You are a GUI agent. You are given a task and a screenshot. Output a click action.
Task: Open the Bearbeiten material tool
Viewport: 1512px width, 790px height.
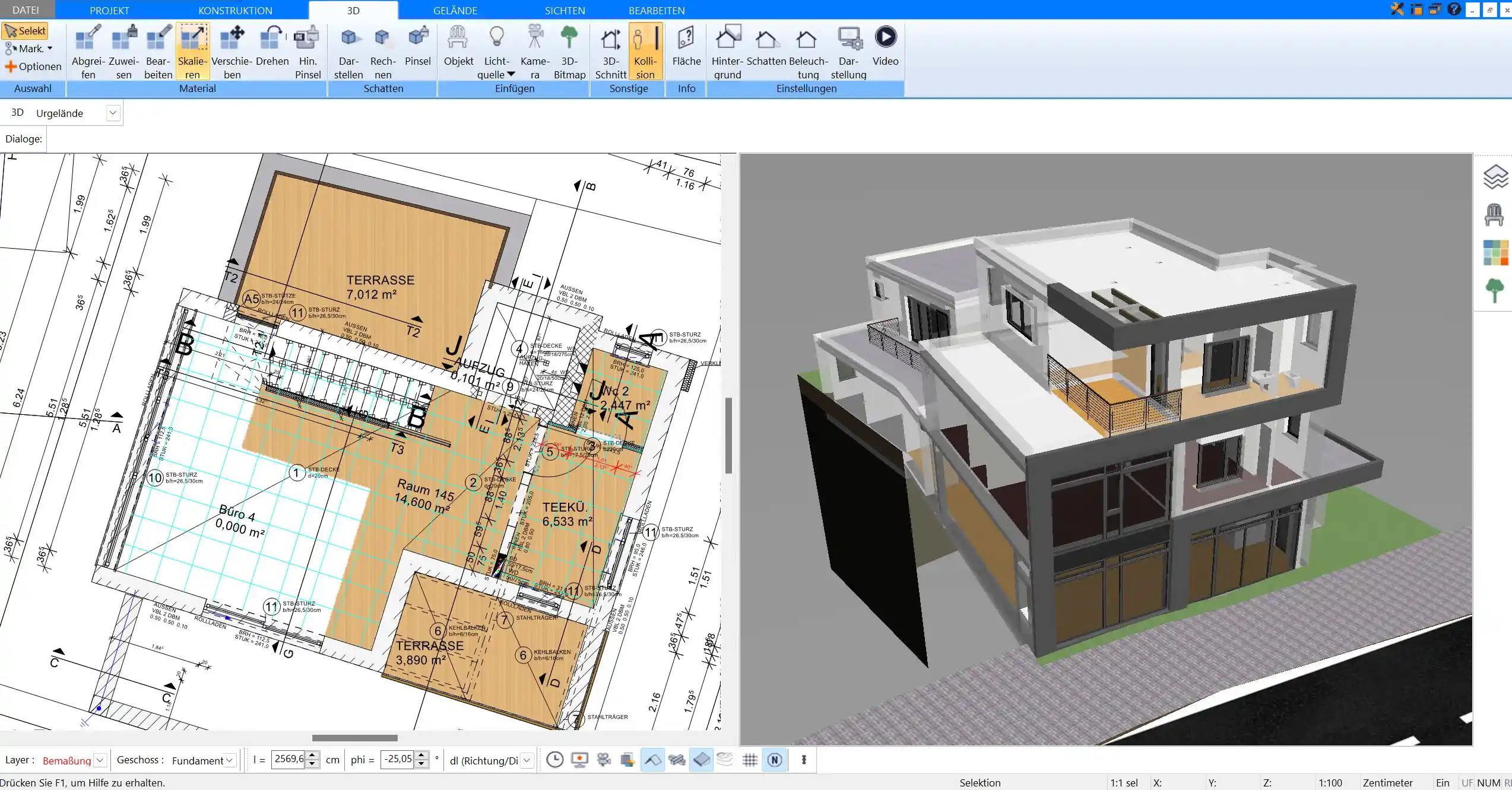pos(158,52)
